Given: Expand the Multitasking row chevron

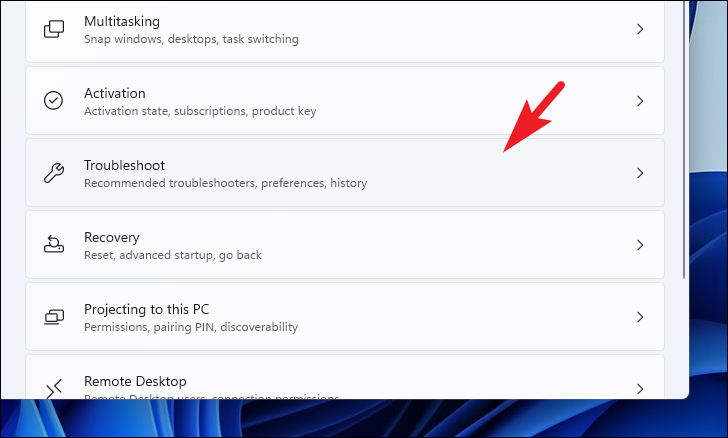Looking at the screenshot, I should 640,29.
